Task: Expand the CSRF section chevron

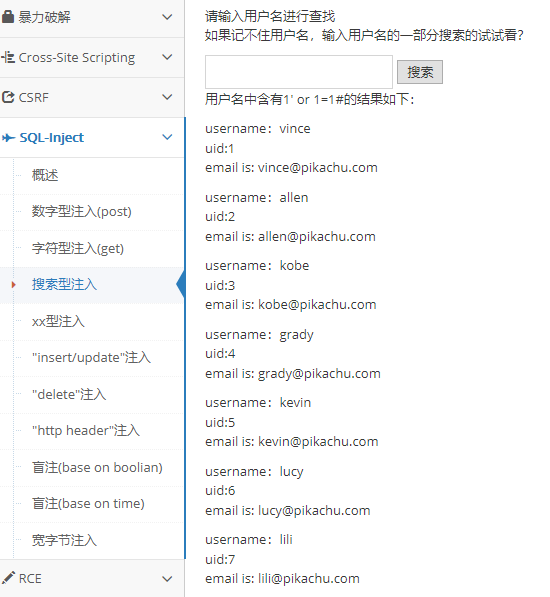Action: tap(167, 97)
